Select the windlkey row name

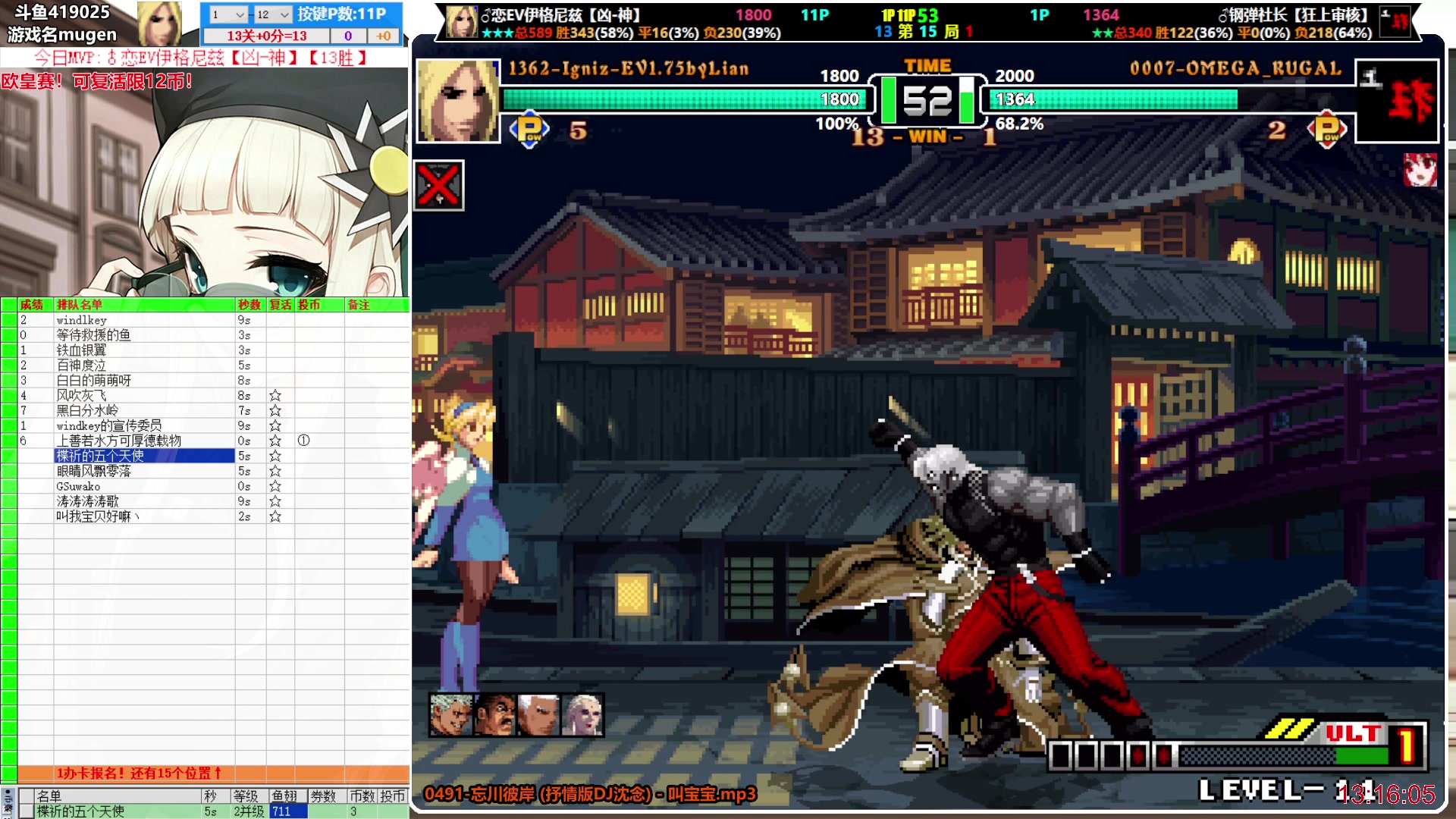[82, 320]
